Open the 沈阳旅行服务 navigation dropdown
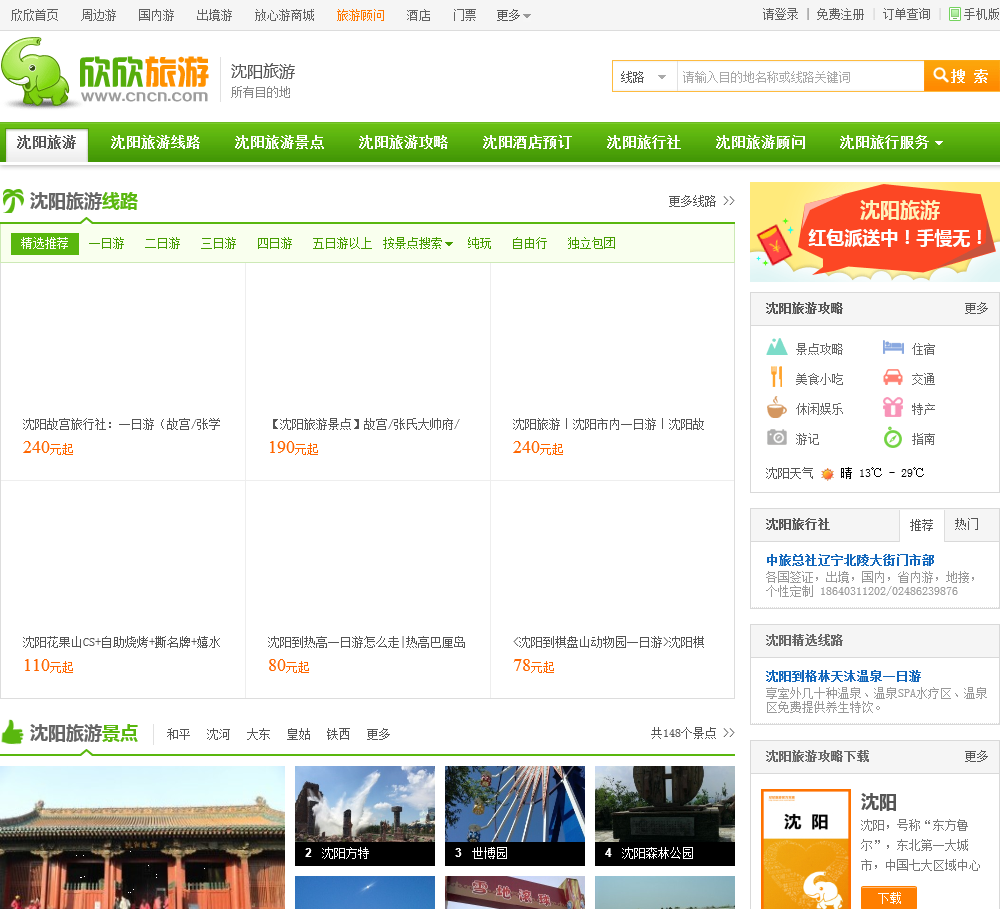Screen dimensions: 1000x909 [x=890, y=143]
